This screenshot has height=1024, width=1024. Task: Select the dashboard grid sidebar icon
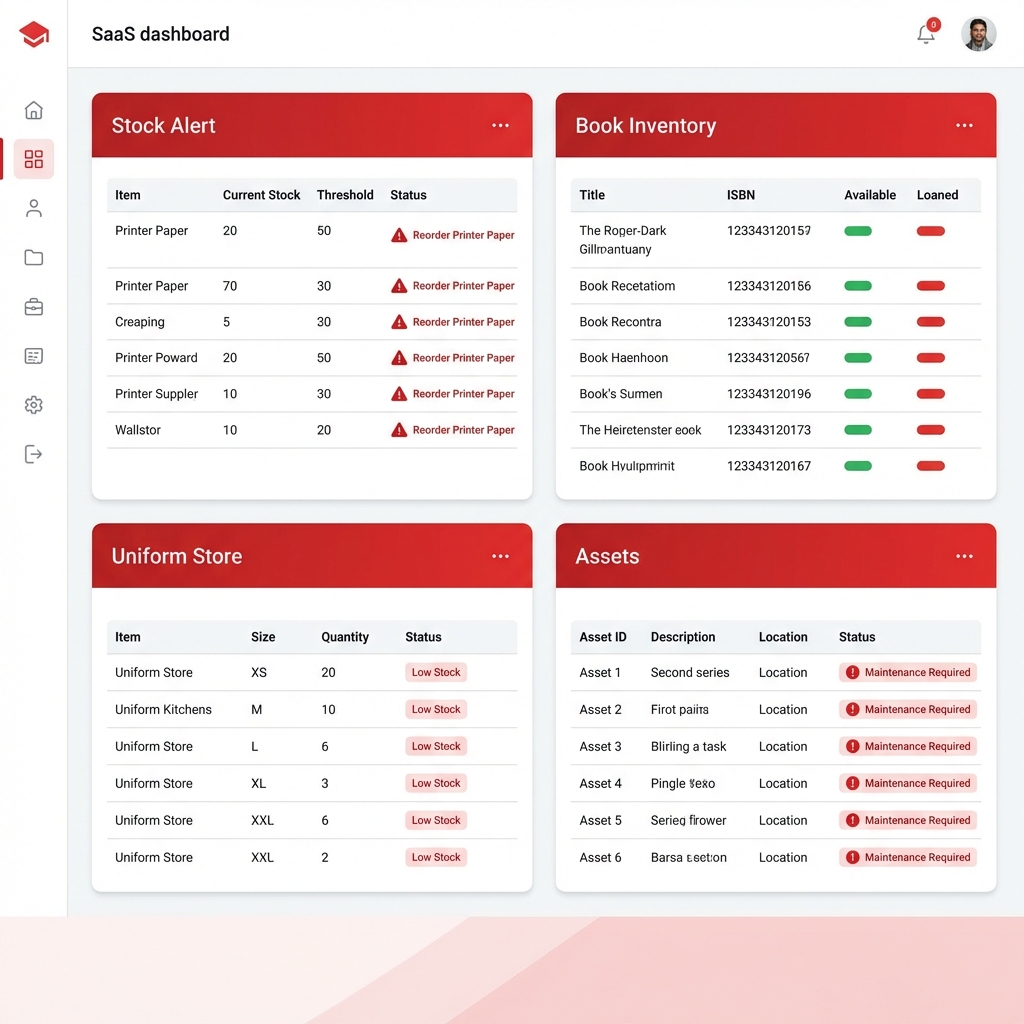point(34,159)
